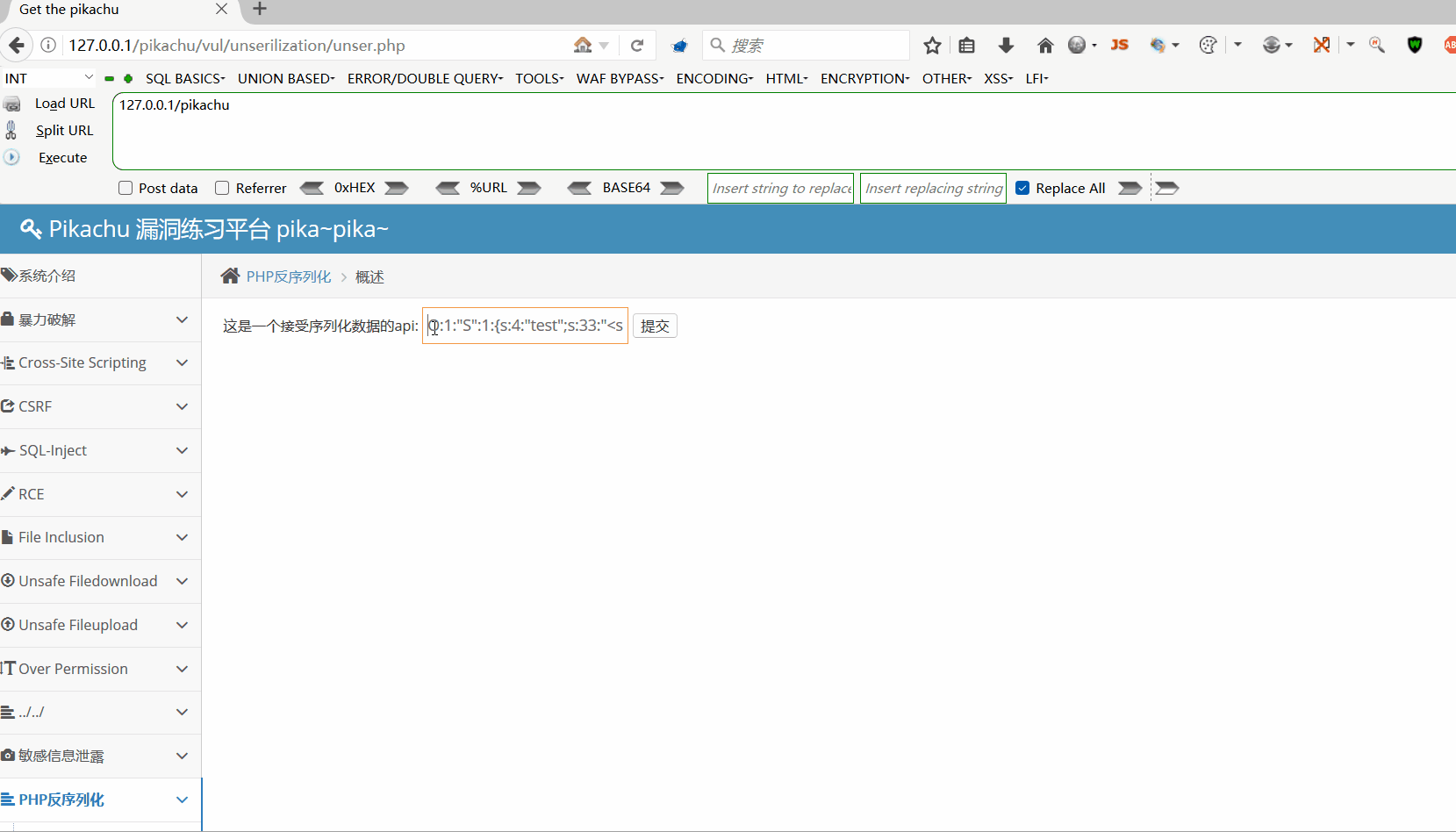Click the shield extension icon
This screenshot has width=1456, height=832.
pyautogui.click(x=1415, y=45)
